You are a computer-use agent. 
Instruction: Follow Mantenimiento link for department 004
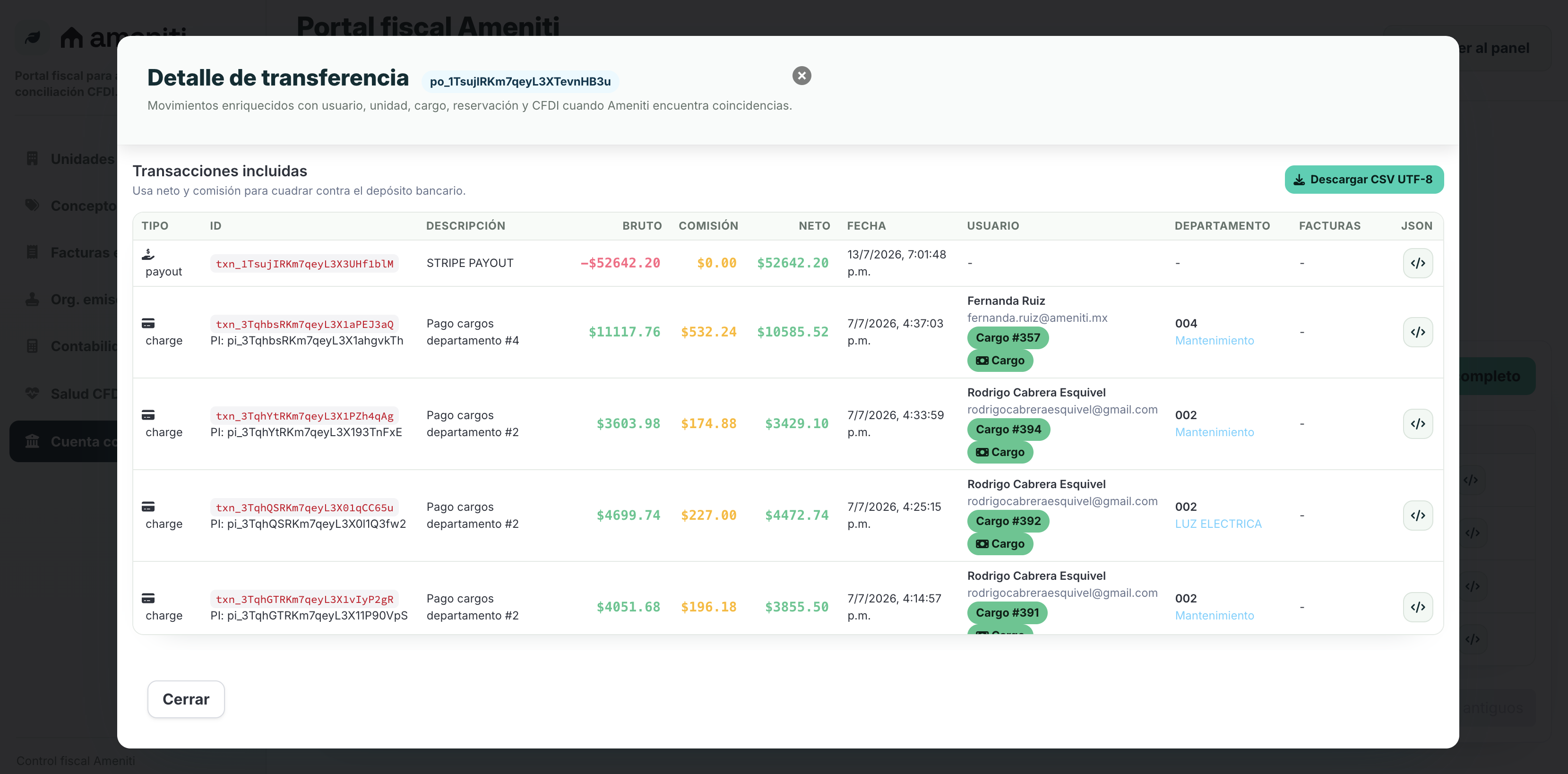1214,341
